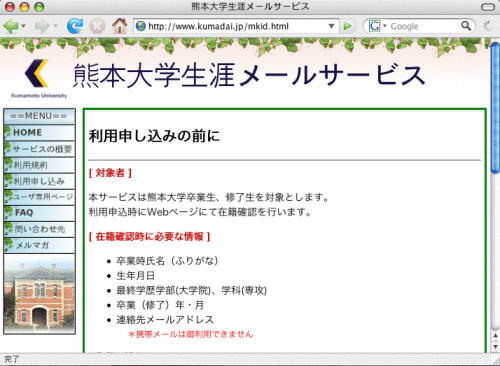Click the URL address field
Screen dimensions: 500x366
(x=236, y=26)
